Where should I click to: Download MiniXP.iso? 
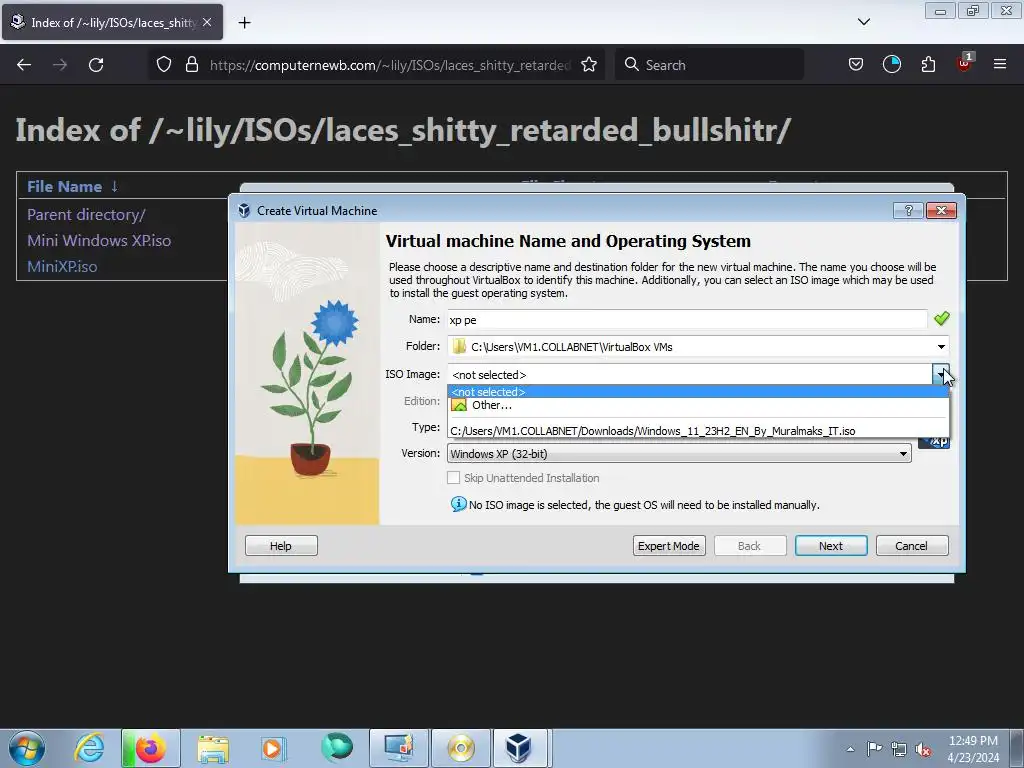point(62,266)
